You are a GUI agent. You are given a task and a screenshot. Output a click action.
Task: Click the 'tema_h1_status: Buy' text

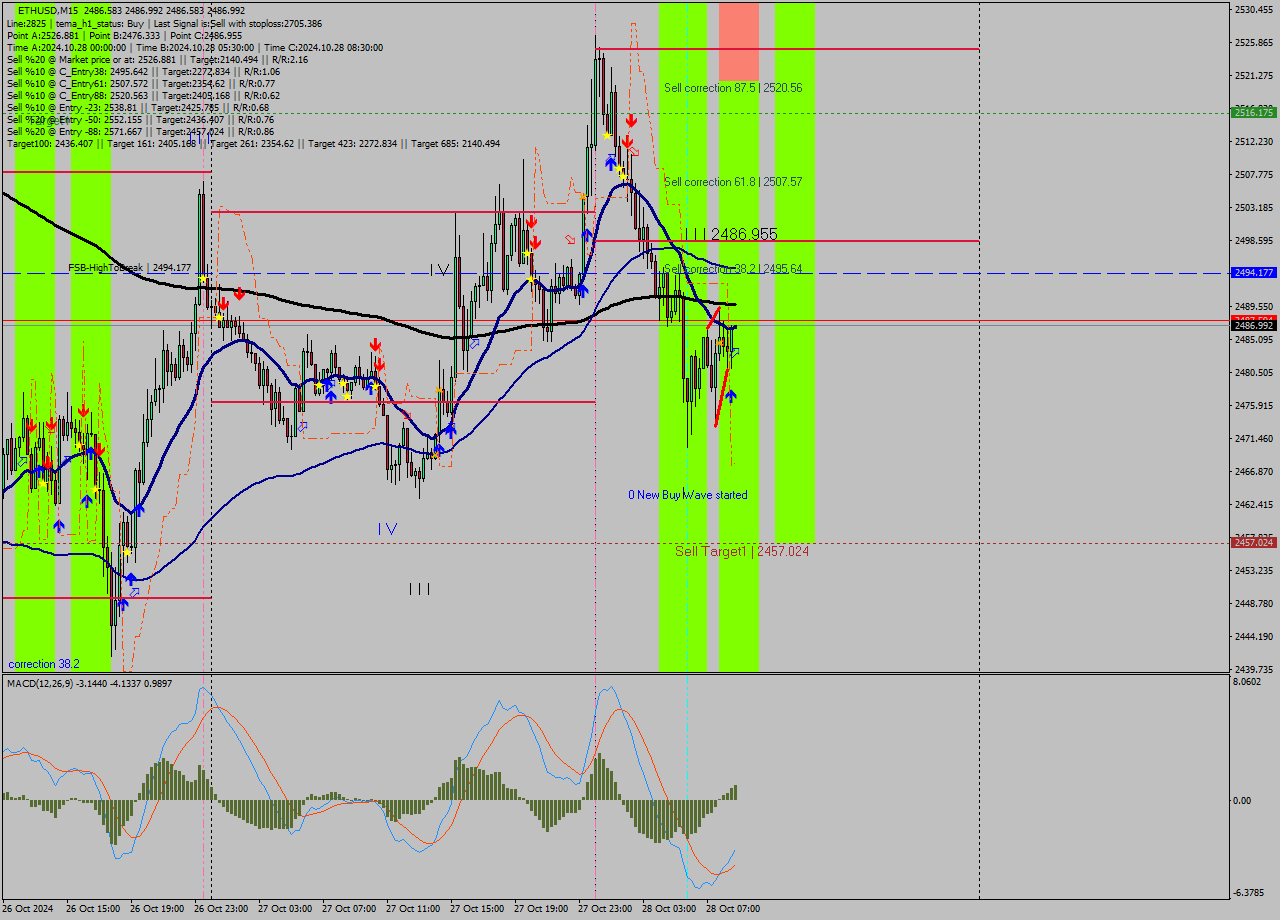click(100, 23)
